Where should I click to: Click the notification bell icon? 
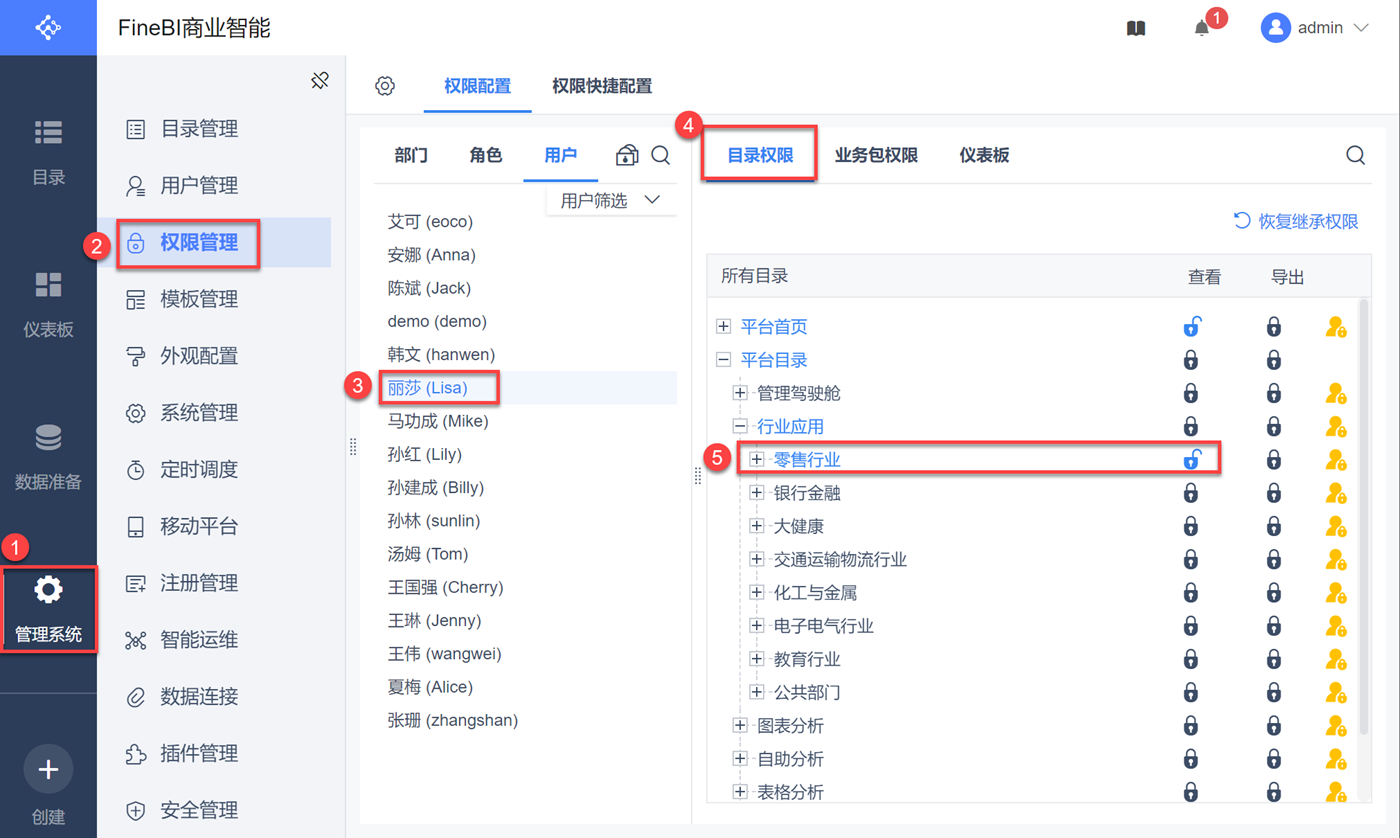point(1202,29)
